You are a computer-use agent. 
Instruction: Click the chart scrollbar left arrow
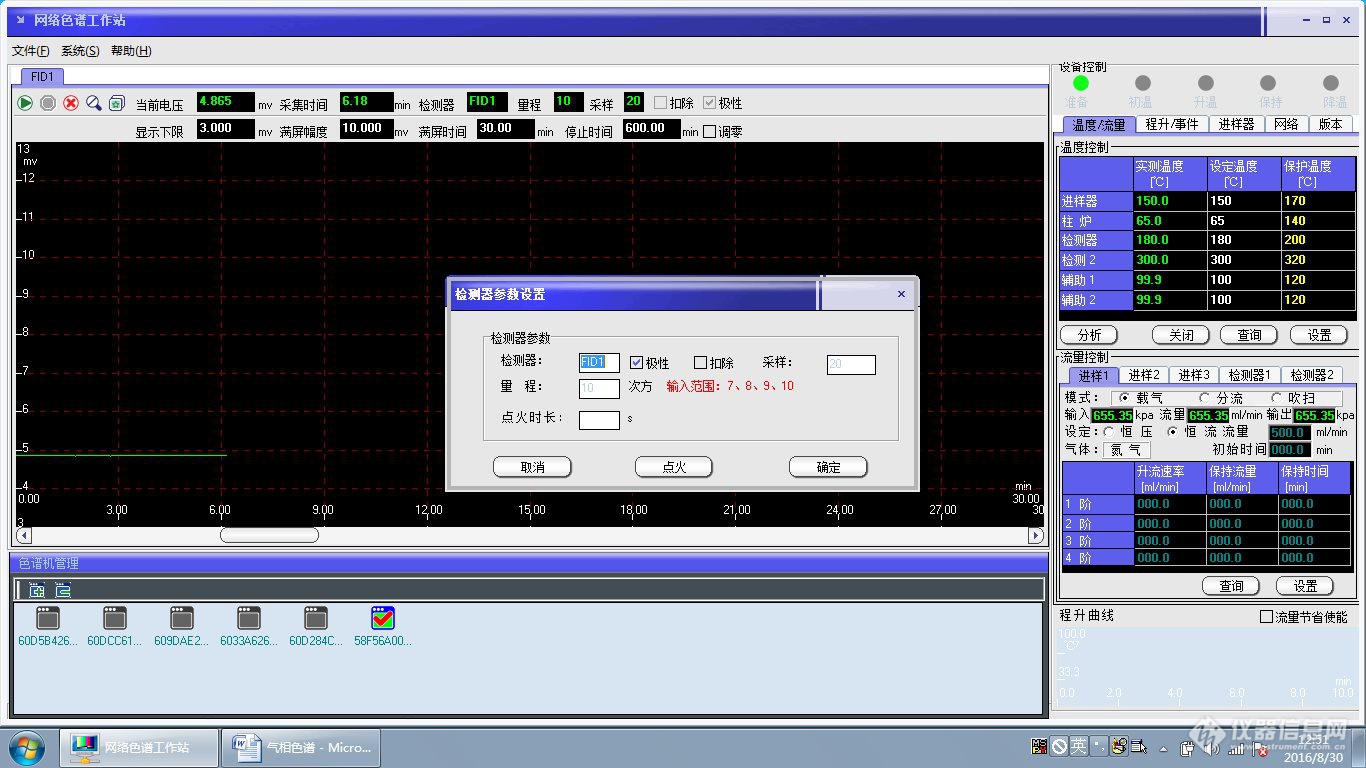(23, 536)
